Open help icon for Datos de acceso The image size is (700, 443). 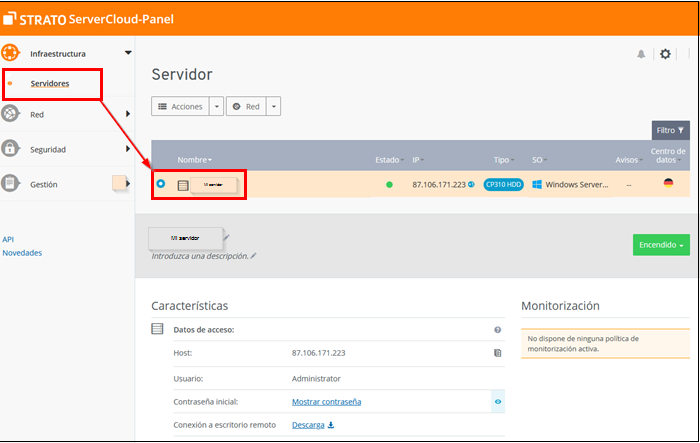[497, 330]
